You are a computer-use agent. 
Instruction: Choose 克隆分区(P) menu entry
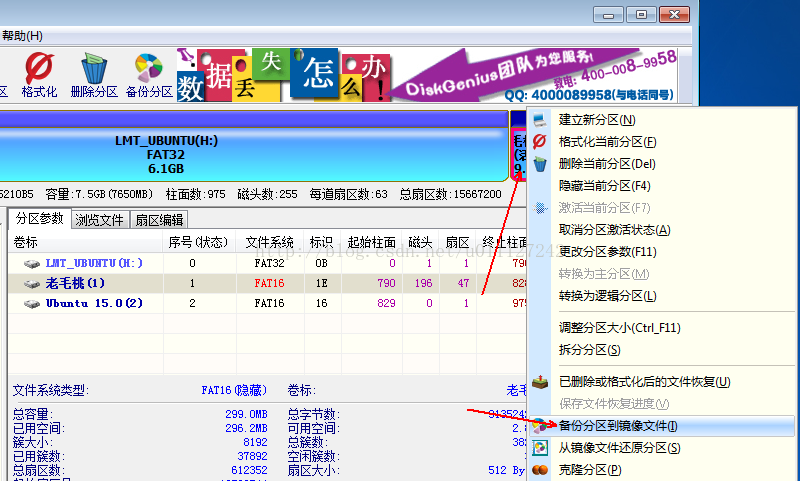(x=662, y=470)
